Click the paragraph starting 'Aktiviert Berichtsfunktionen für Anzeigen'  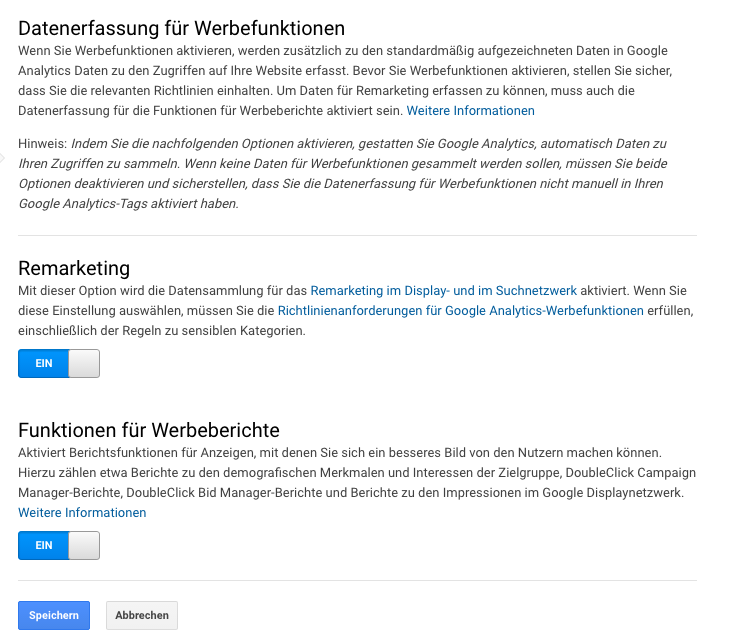pyautogui.click(x=357, y=482)
